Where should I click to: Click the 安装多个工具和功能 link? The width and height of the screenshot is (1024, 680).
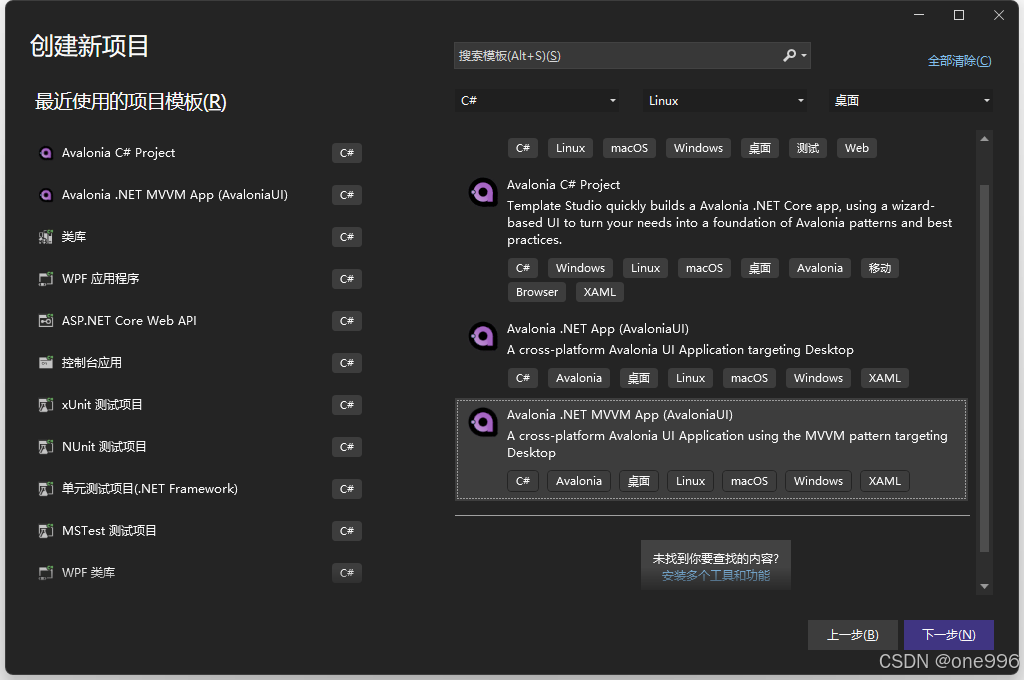[716, 575]
